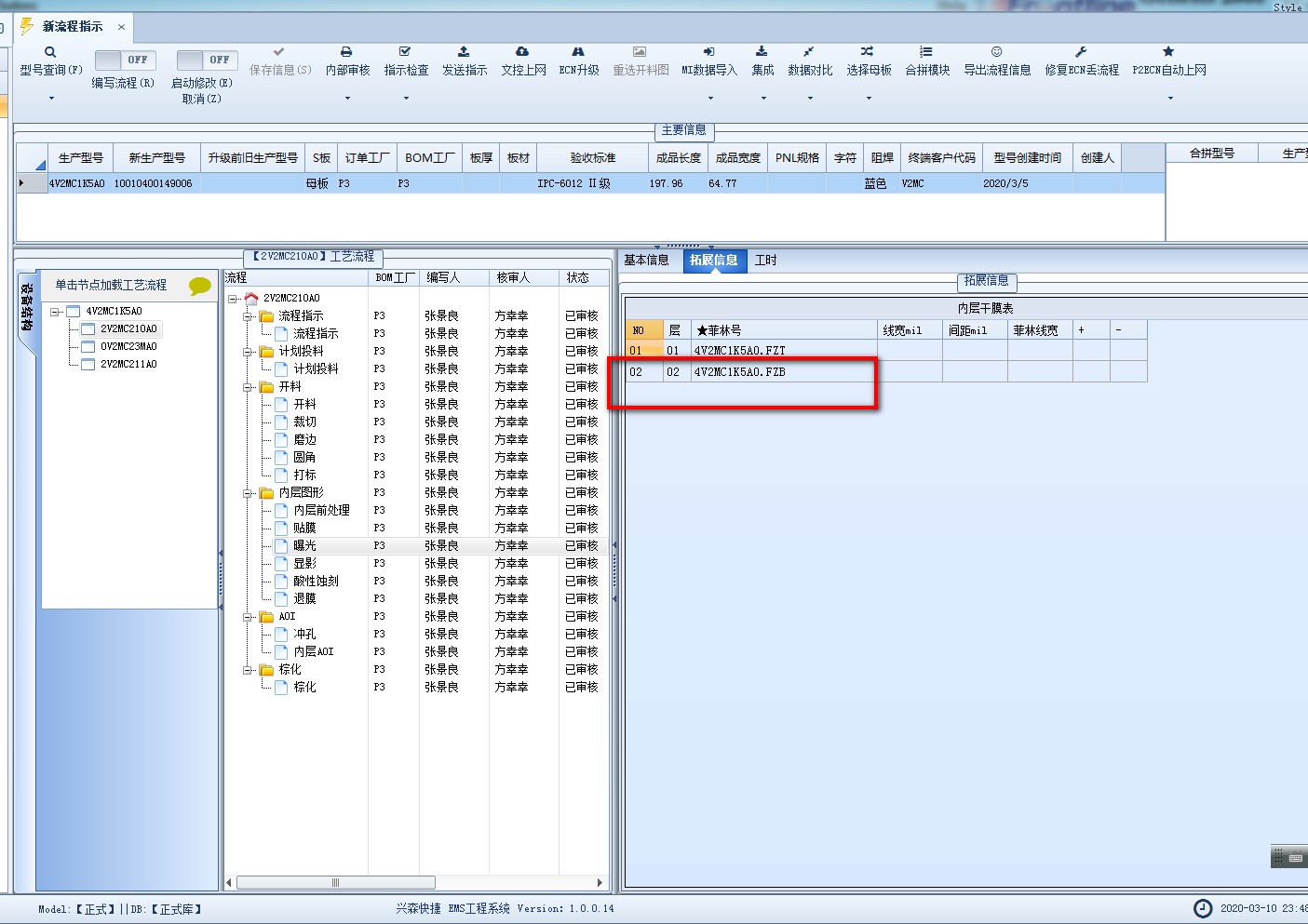Open the 数据对比 dropdown arrow
This screenshot has height=924, width=1308.
pos(810,98)
